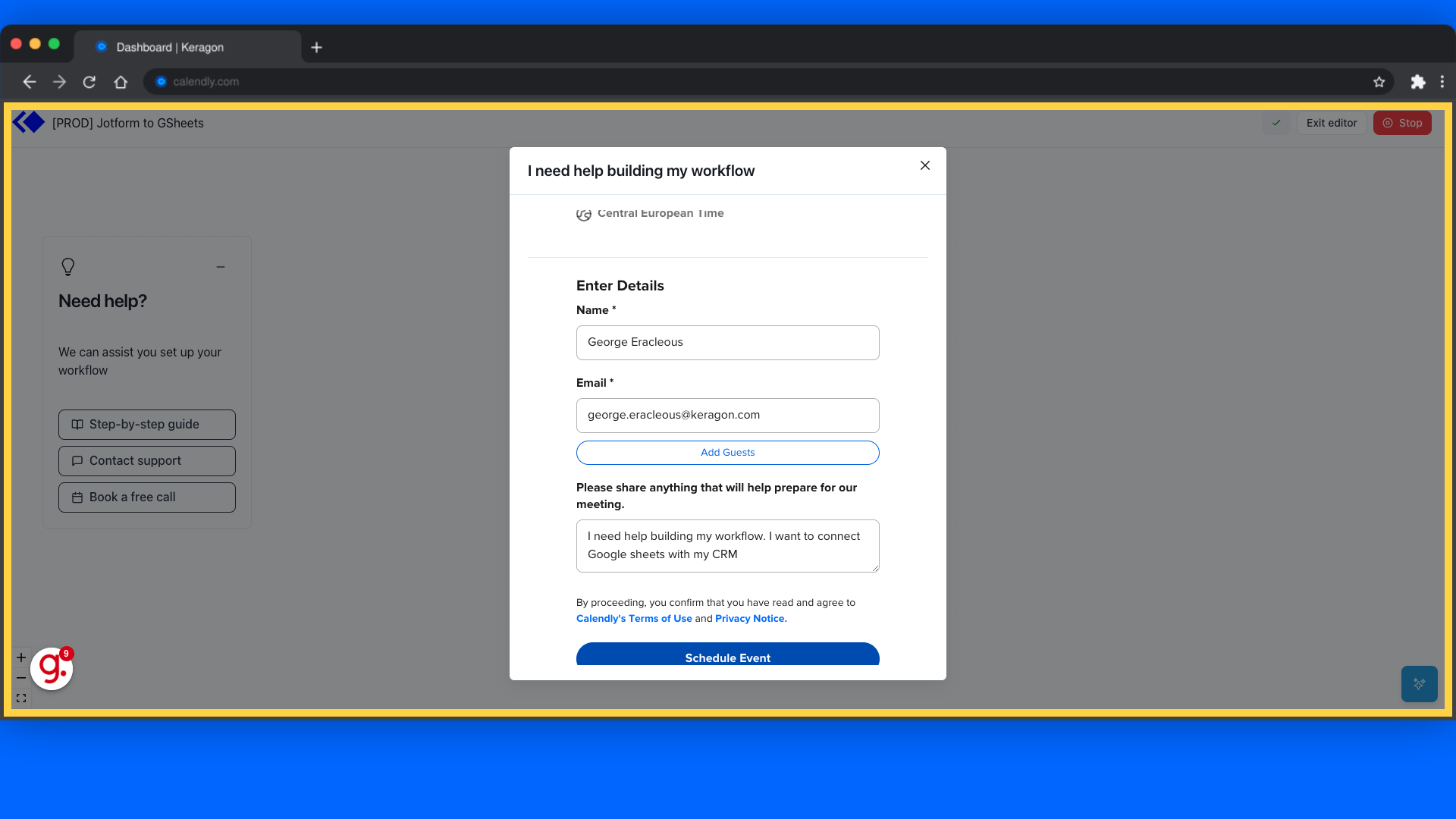
Task: Bookmark this page with star icon
Action: coord(1379,82)
